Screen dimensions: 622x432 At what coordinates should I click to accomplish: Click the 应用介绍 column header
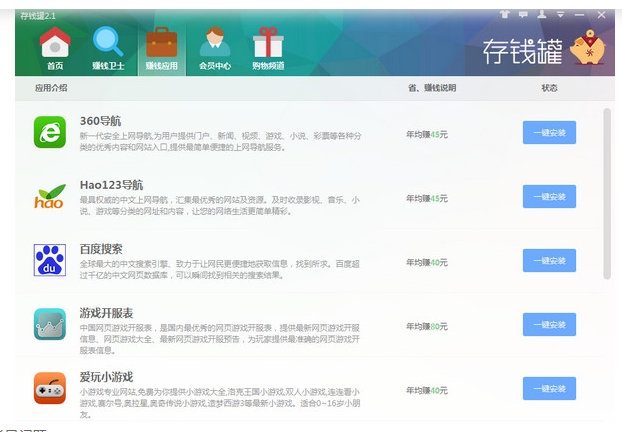pos(51,88)
